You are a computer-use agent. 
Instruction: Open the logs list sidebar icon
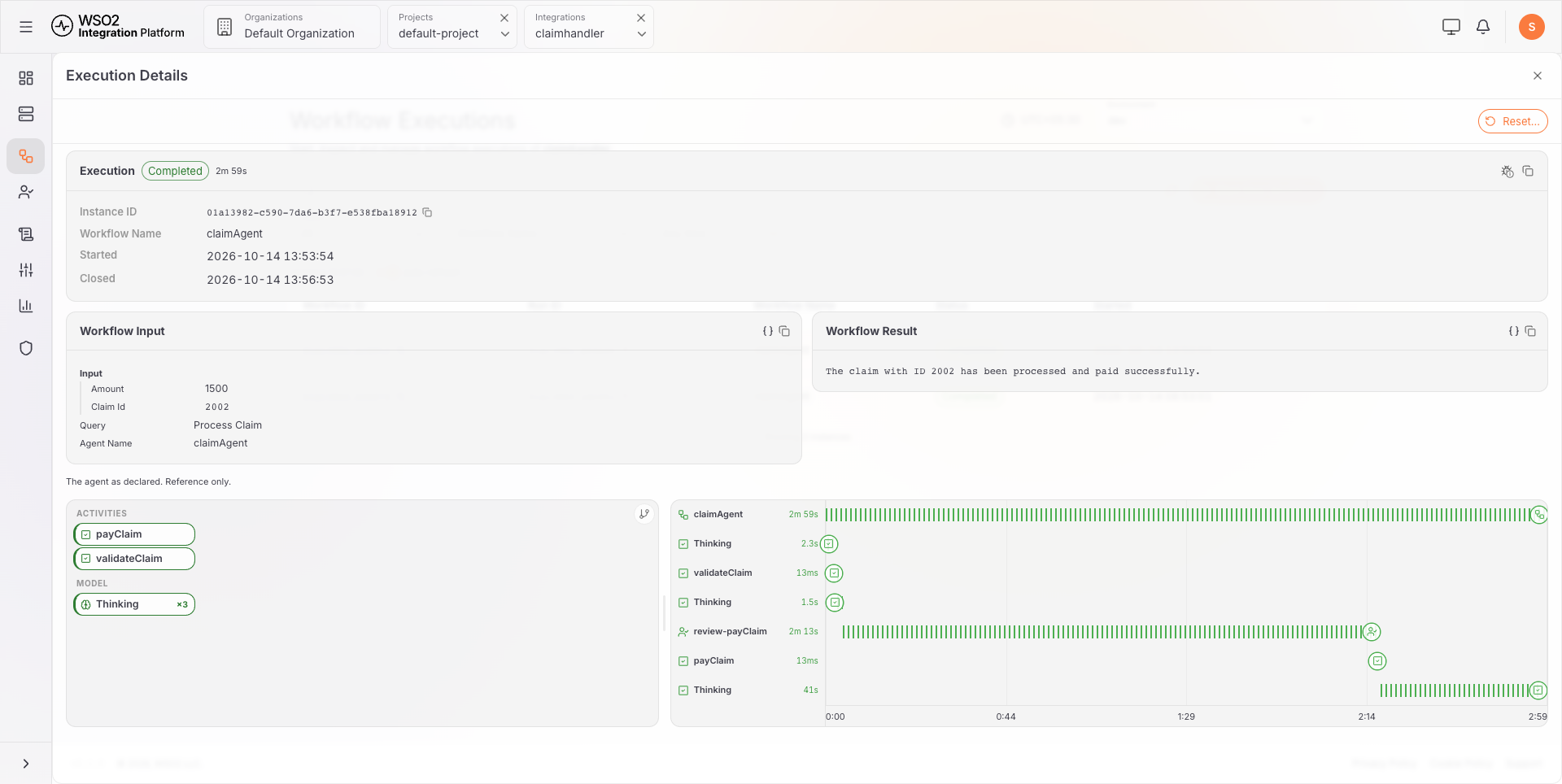pyautogui.click(x=26, y=234)
